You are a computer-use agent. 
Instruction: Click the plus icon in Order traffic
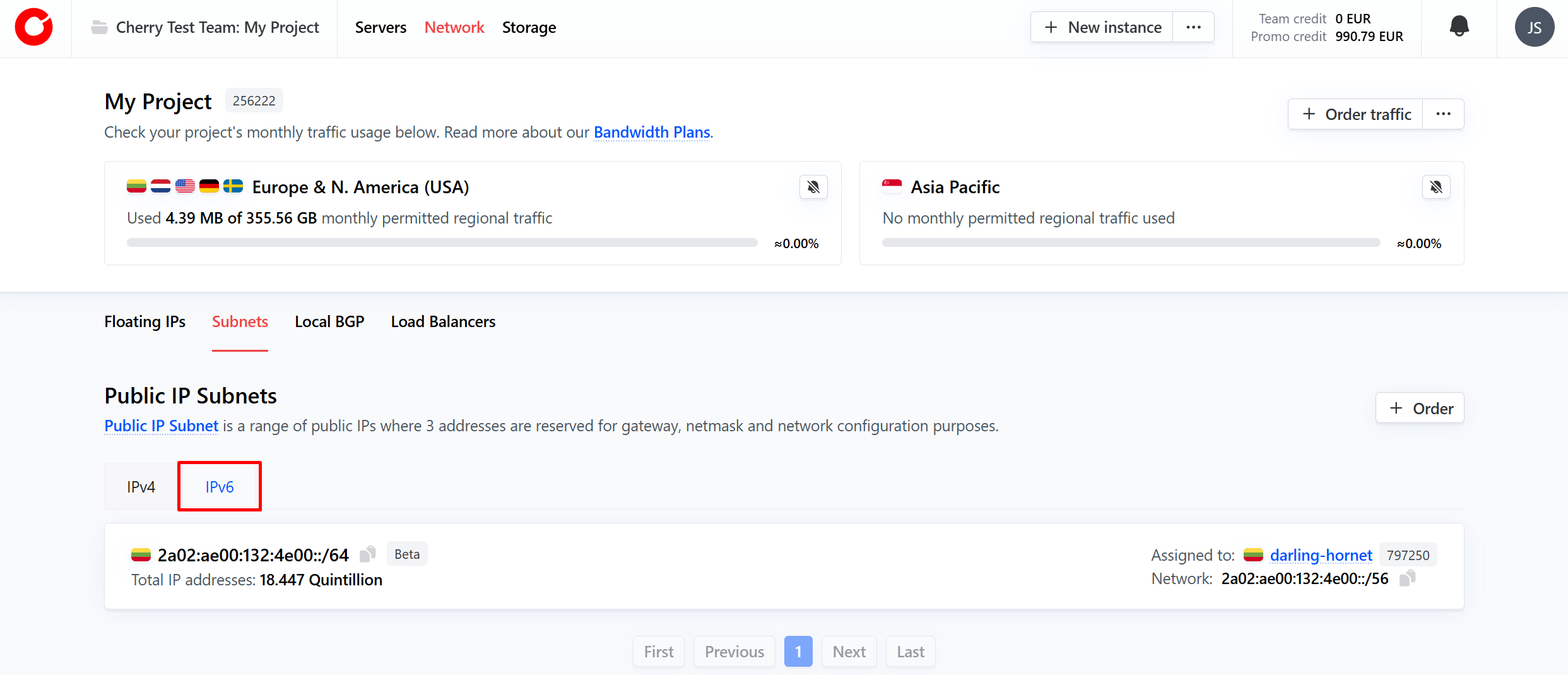tap(1309, 114)
